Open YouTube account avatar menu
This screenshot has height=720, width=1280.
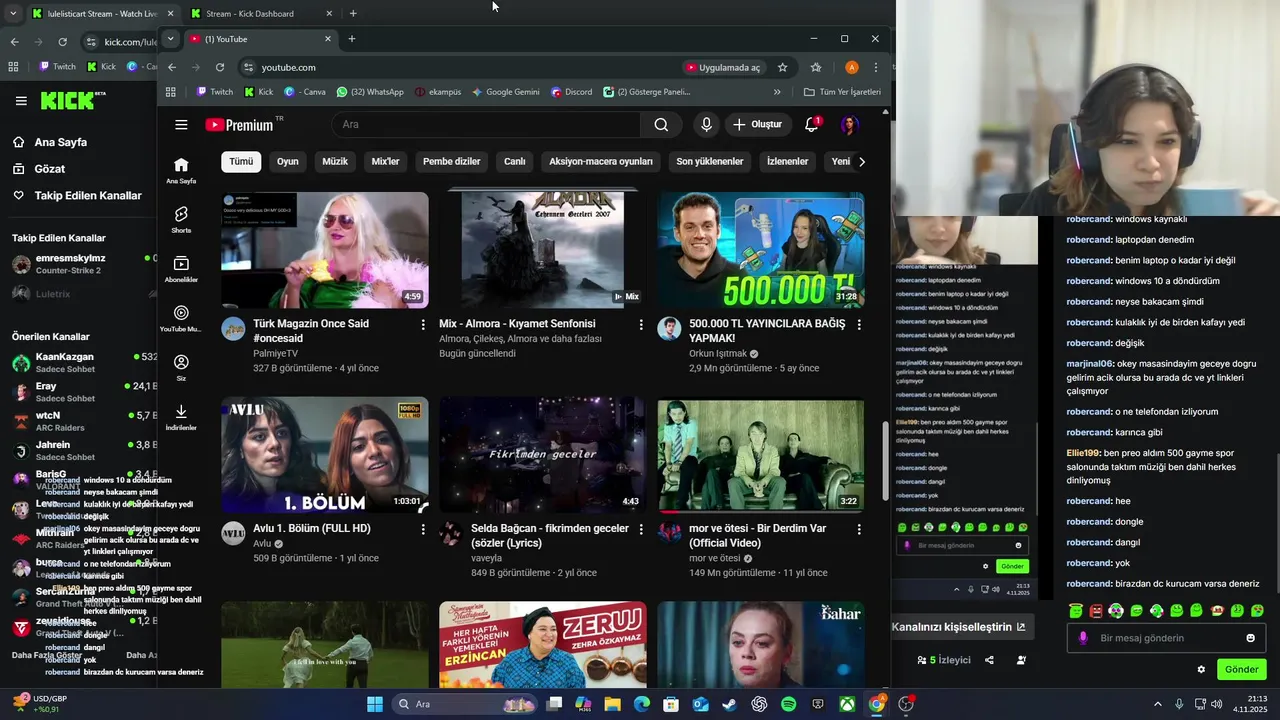(849, 125)
